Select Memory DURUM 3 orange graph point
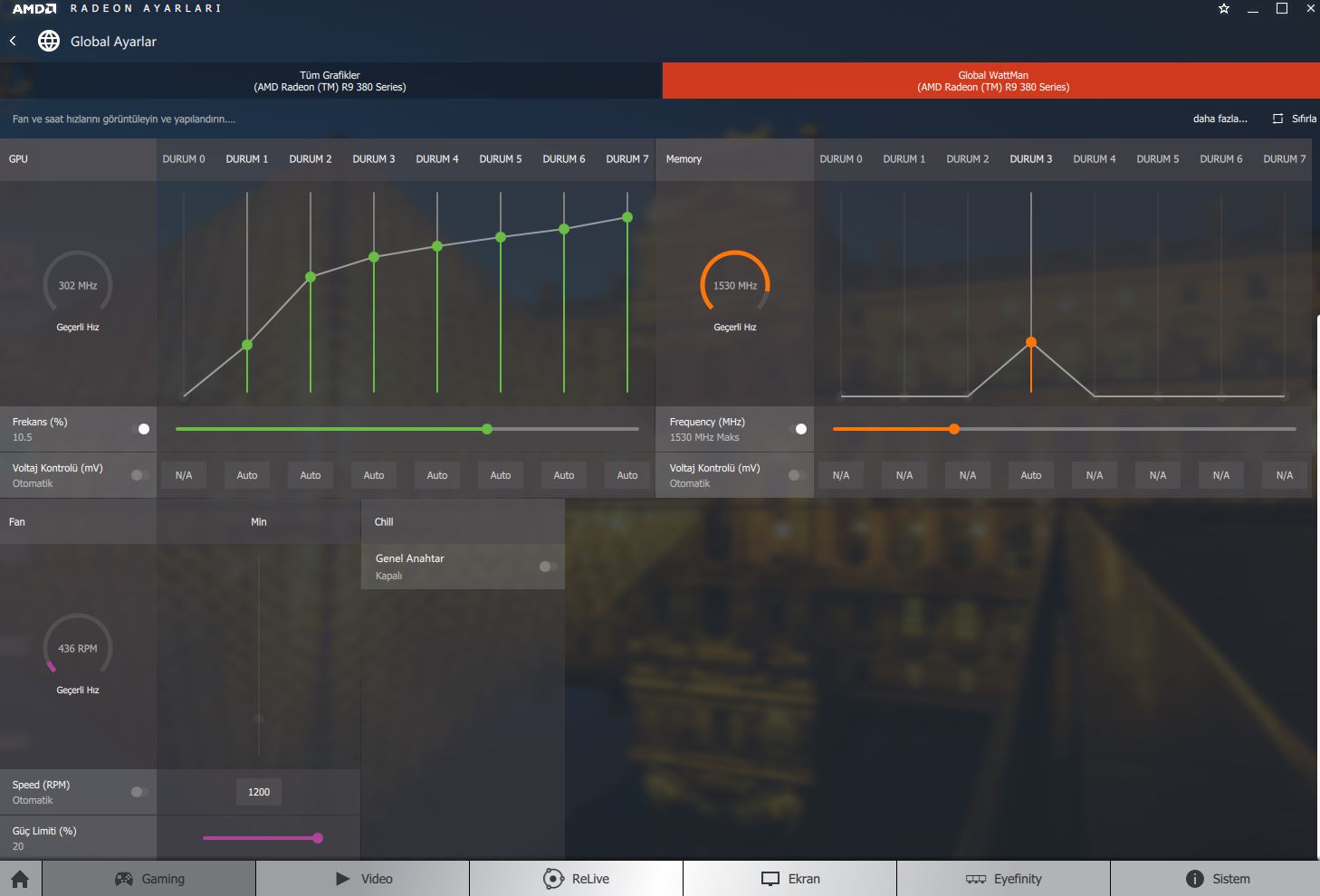The image size is (1320, 896). coord(1031,342)
